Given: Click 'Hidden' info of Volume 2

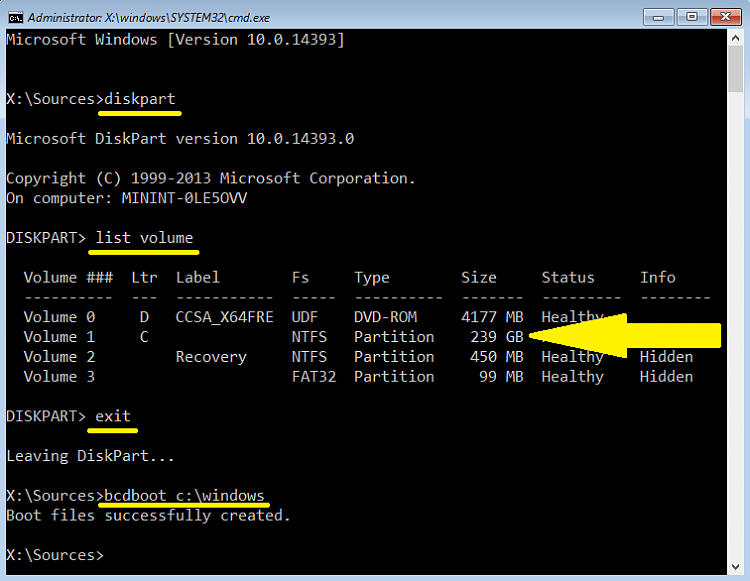Looking at the screenshot, I should coord(666,357).
